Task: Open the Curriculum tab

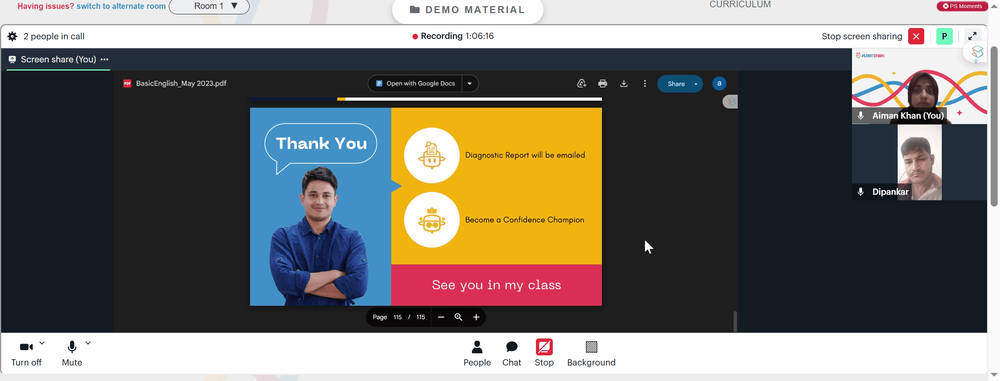Action: click(x=740, y=4)
